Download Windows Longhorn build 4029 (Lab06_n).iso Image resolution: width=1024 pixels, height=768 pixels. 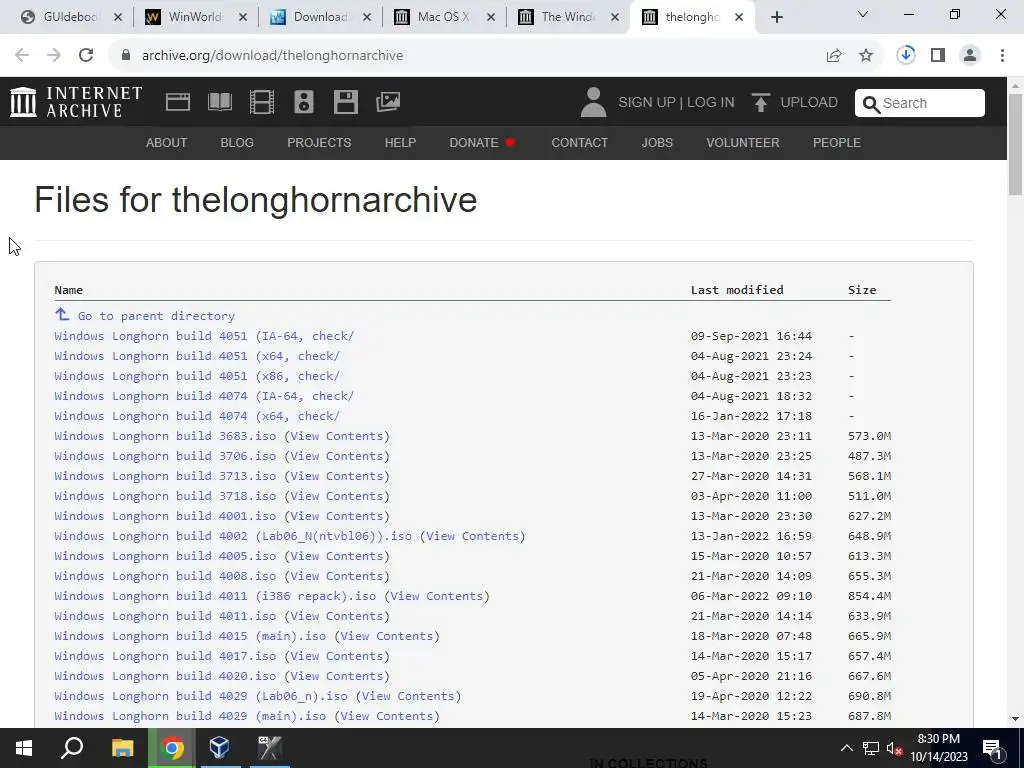click(x=201, y=696)
